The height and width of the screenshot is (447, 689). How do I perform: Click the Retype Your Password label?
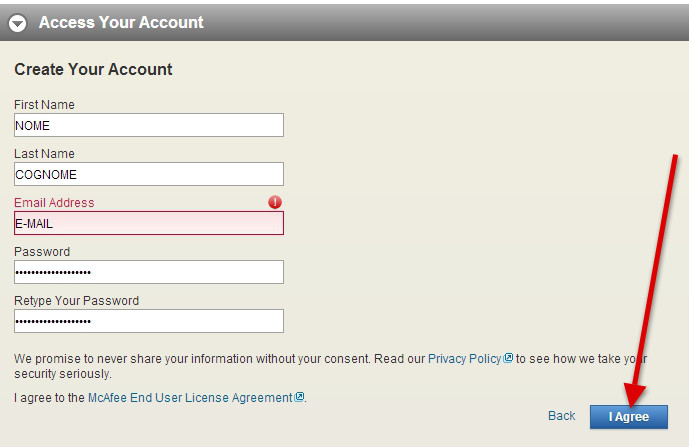pyautogui.click(x=76, y=301)
